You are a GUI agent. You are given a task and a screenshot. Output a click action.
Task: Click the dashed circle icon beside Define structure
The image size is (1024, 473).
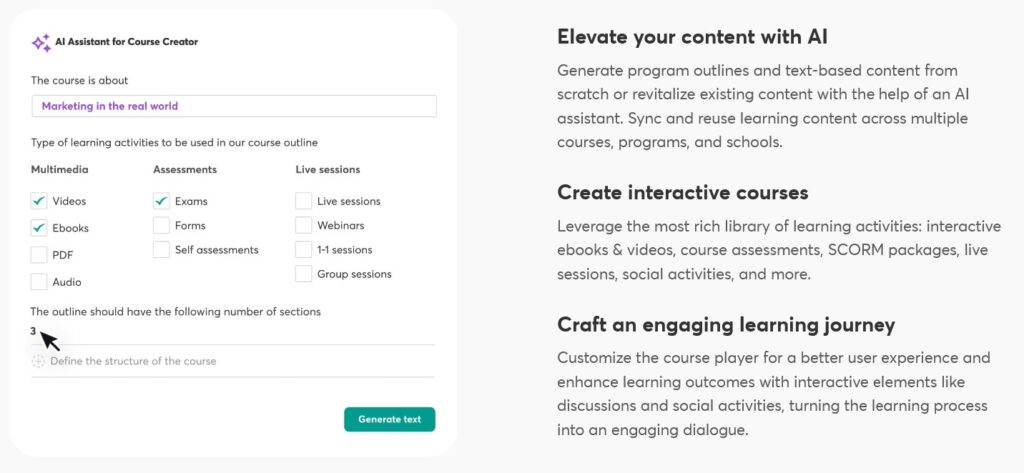tap(39, 361)
